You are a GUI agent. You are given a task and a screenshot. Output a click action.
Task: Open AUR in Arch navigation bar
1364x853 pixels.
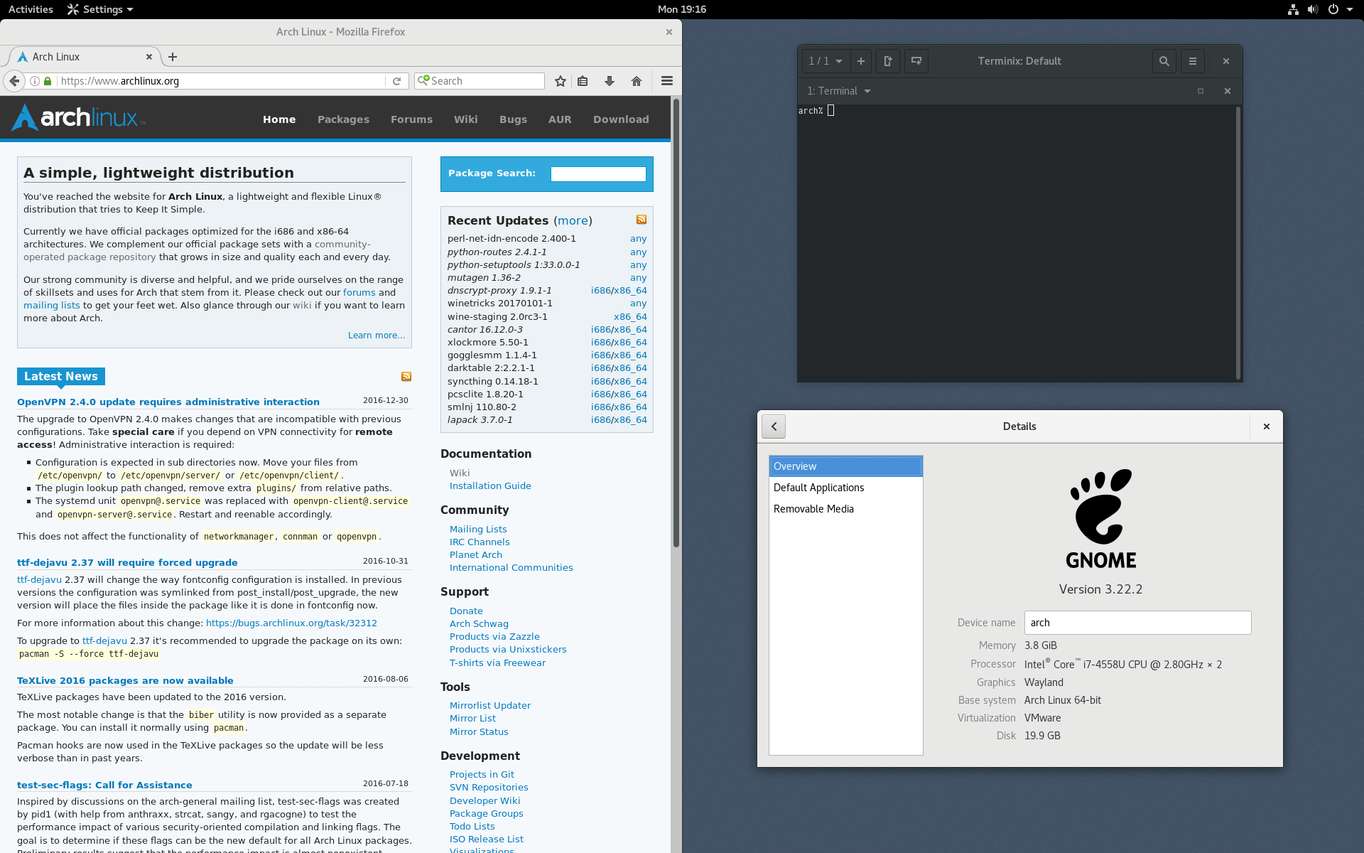(x=560, y=119)
